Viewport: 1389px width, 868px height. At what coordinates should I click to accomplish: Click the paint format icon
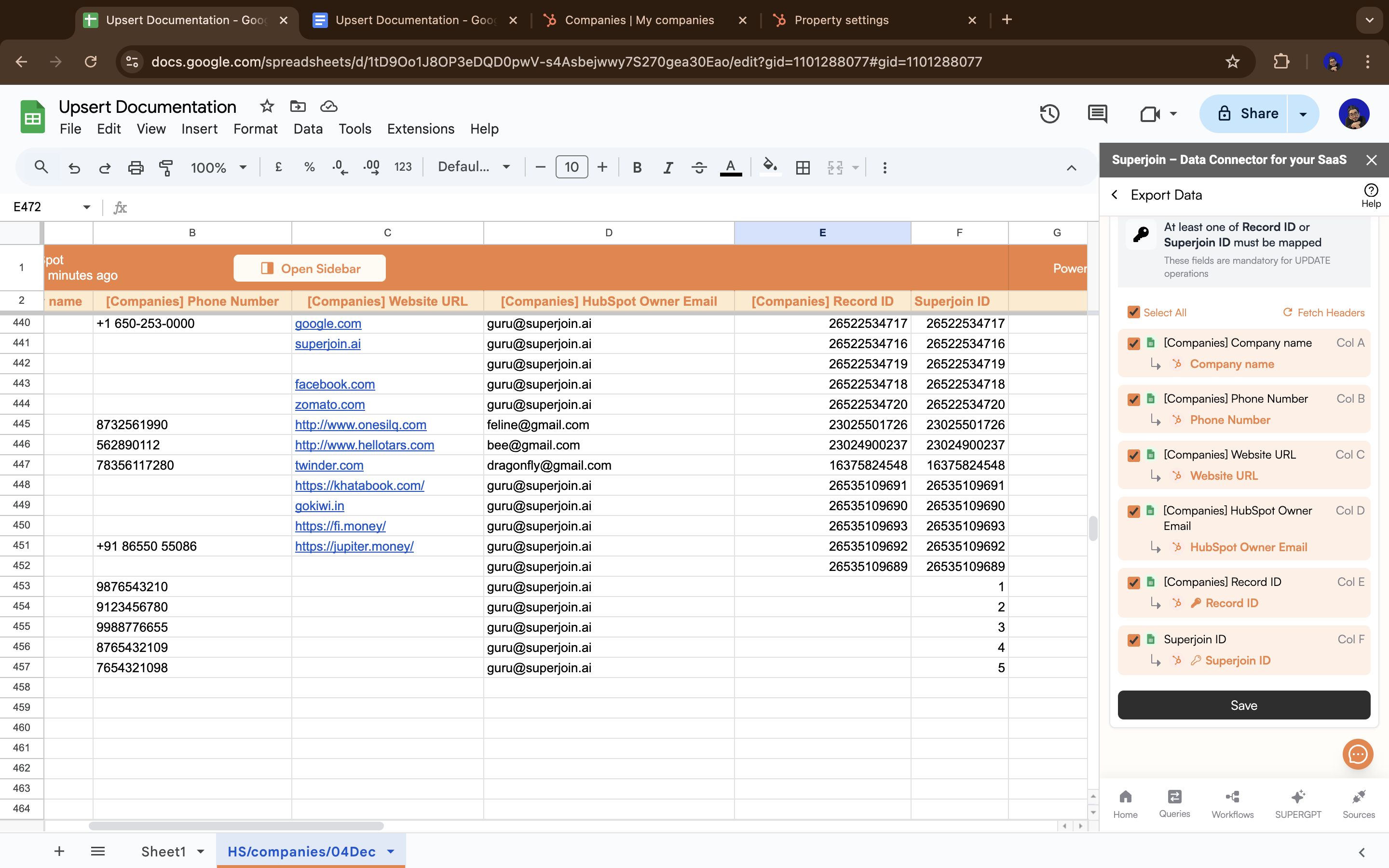(166, 168)
